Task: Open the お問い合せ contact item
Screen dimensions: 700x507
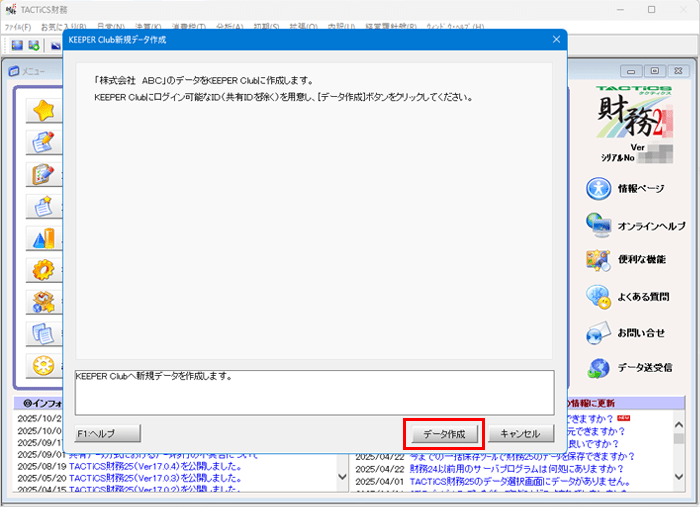Action: 640,332
